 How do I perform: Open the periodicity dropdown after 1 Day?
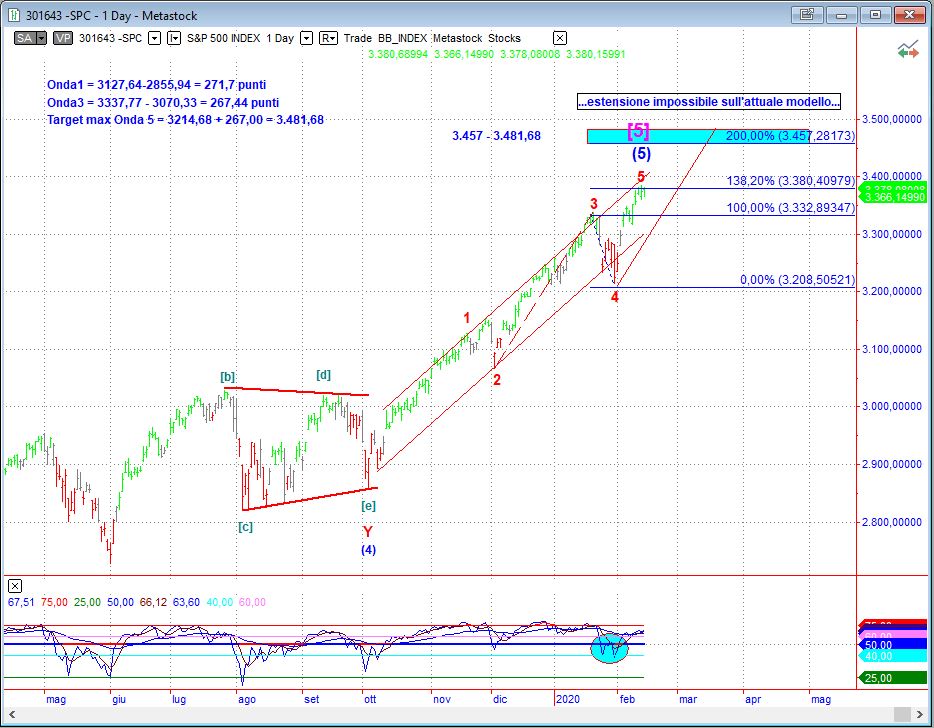306,38
